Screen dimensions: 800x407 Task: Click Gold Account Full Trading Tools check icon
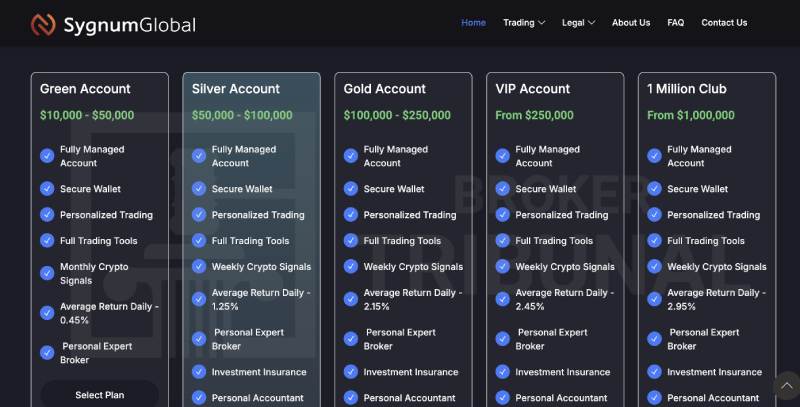pyautogui.click(x=351, y=241)
